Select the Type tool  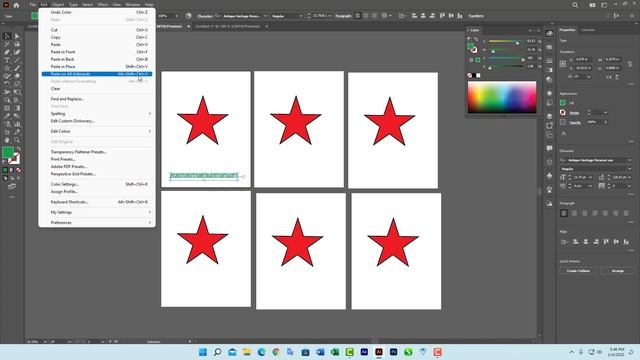point(7,60)
